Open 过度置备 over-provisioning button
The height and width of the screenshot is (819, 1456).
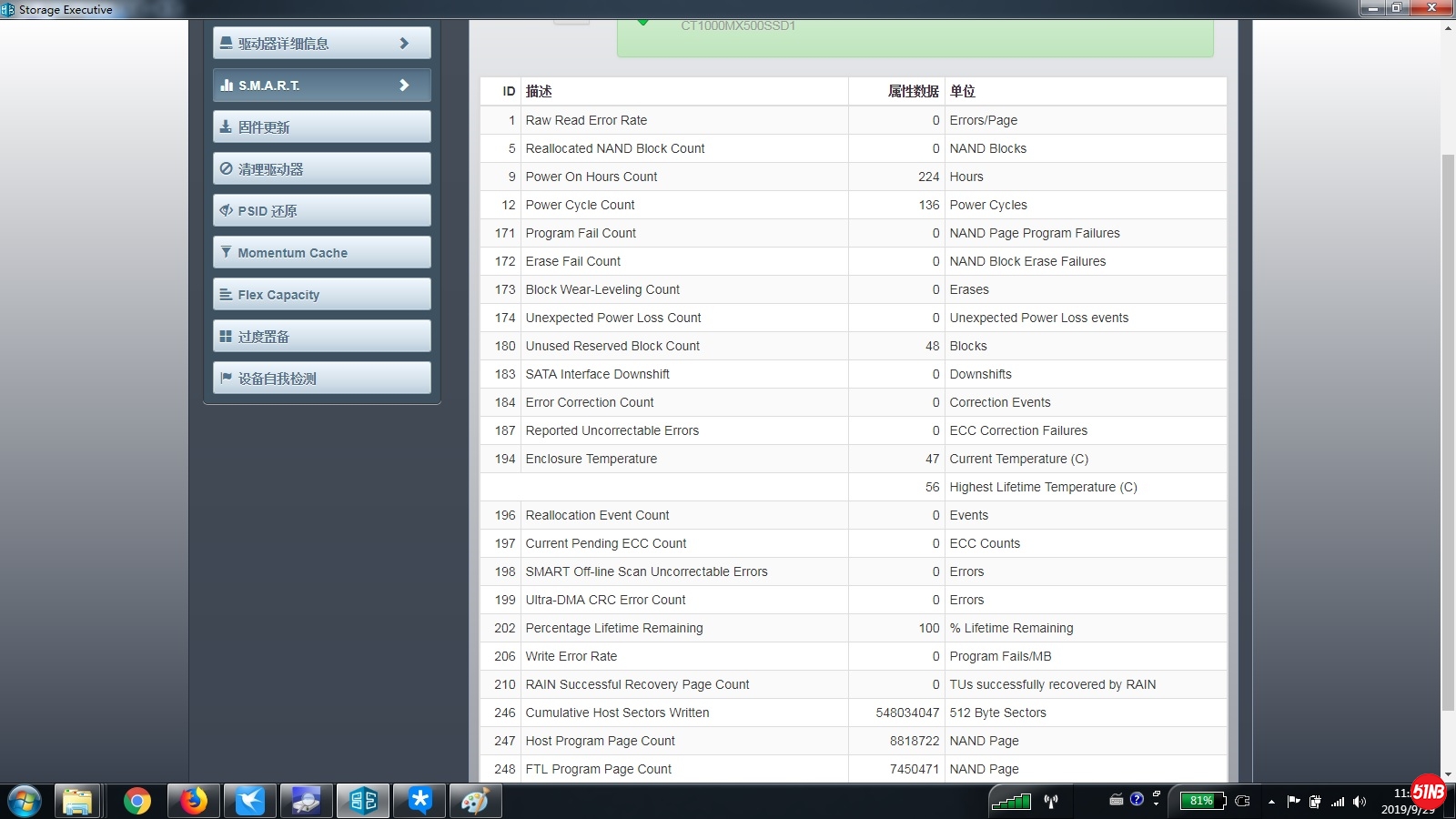coord(320,337)
